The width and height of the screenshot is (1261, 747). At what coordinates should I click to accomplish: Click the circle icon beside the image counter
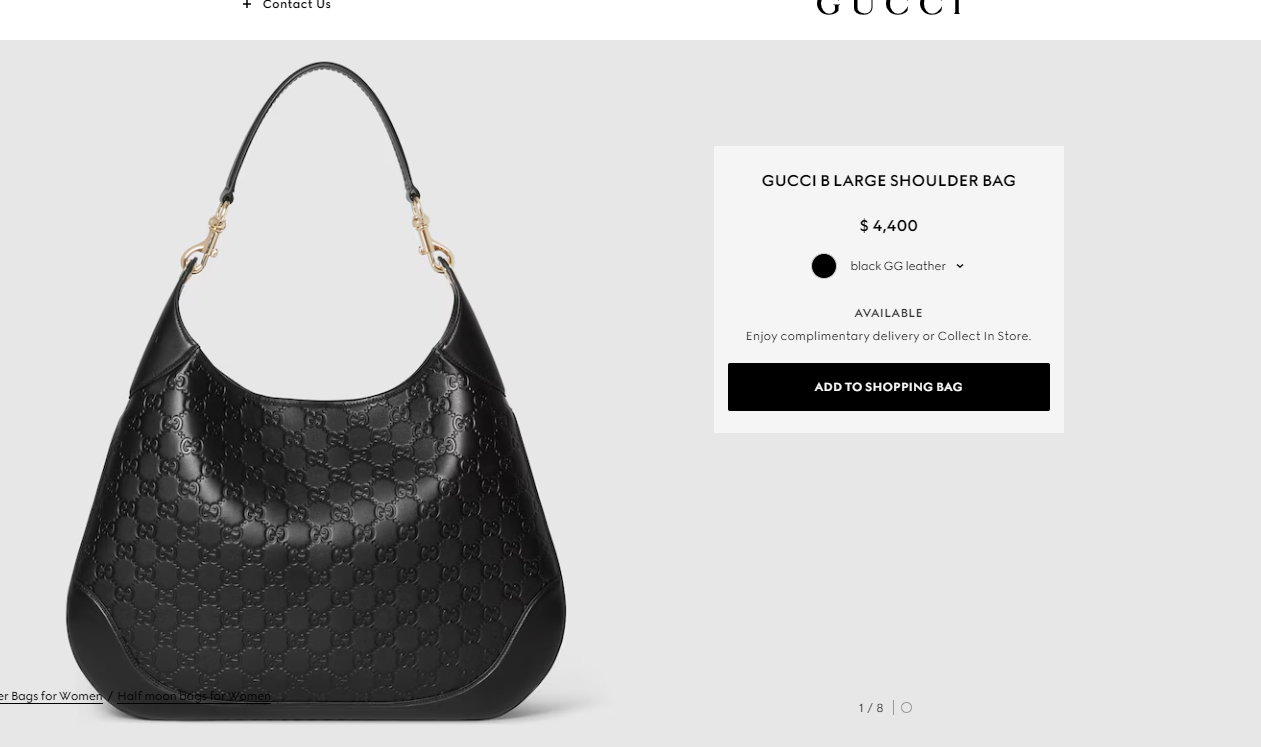coord(906,708)
